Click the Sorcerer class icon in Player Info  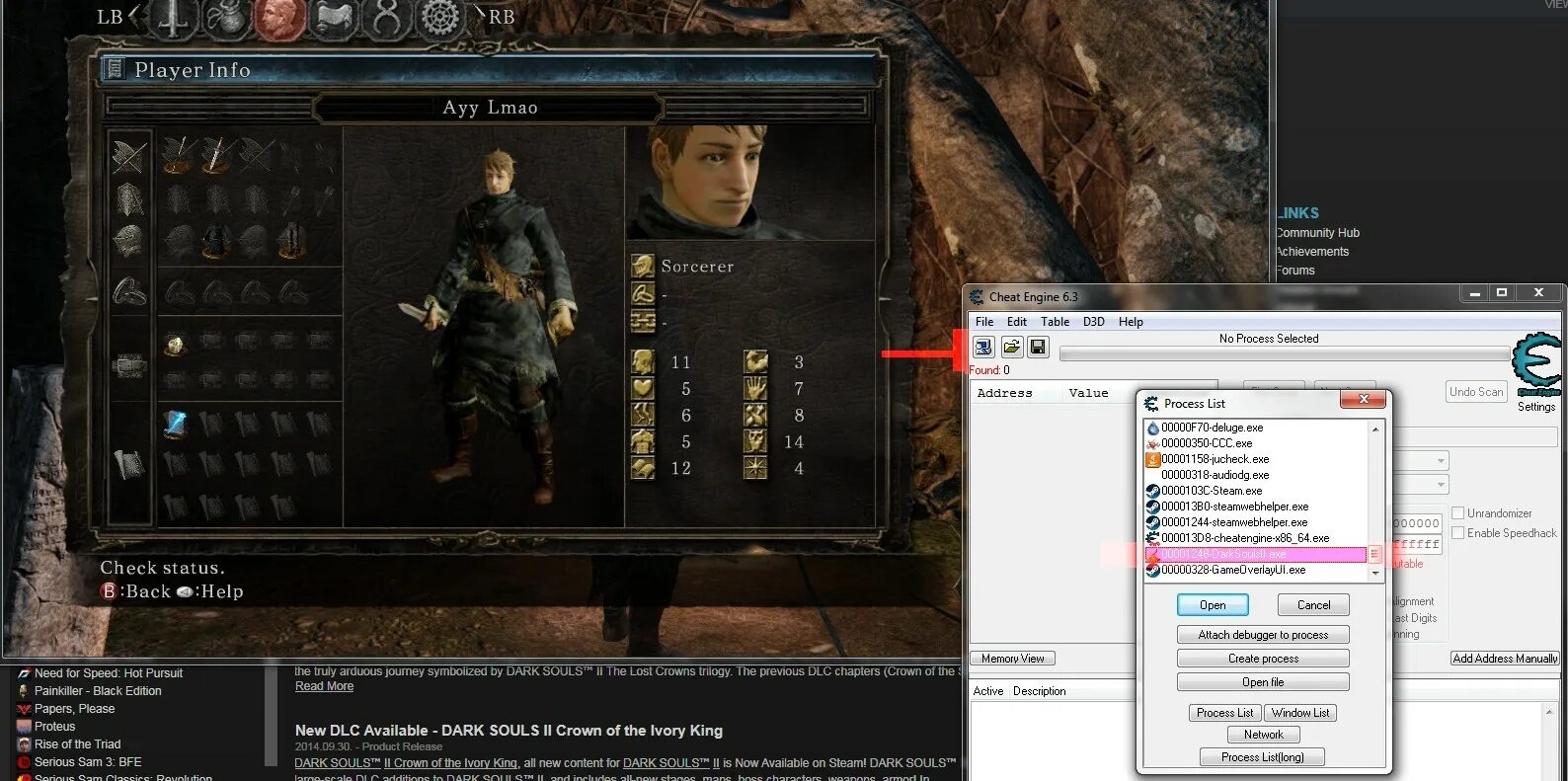tap(643, 266)
